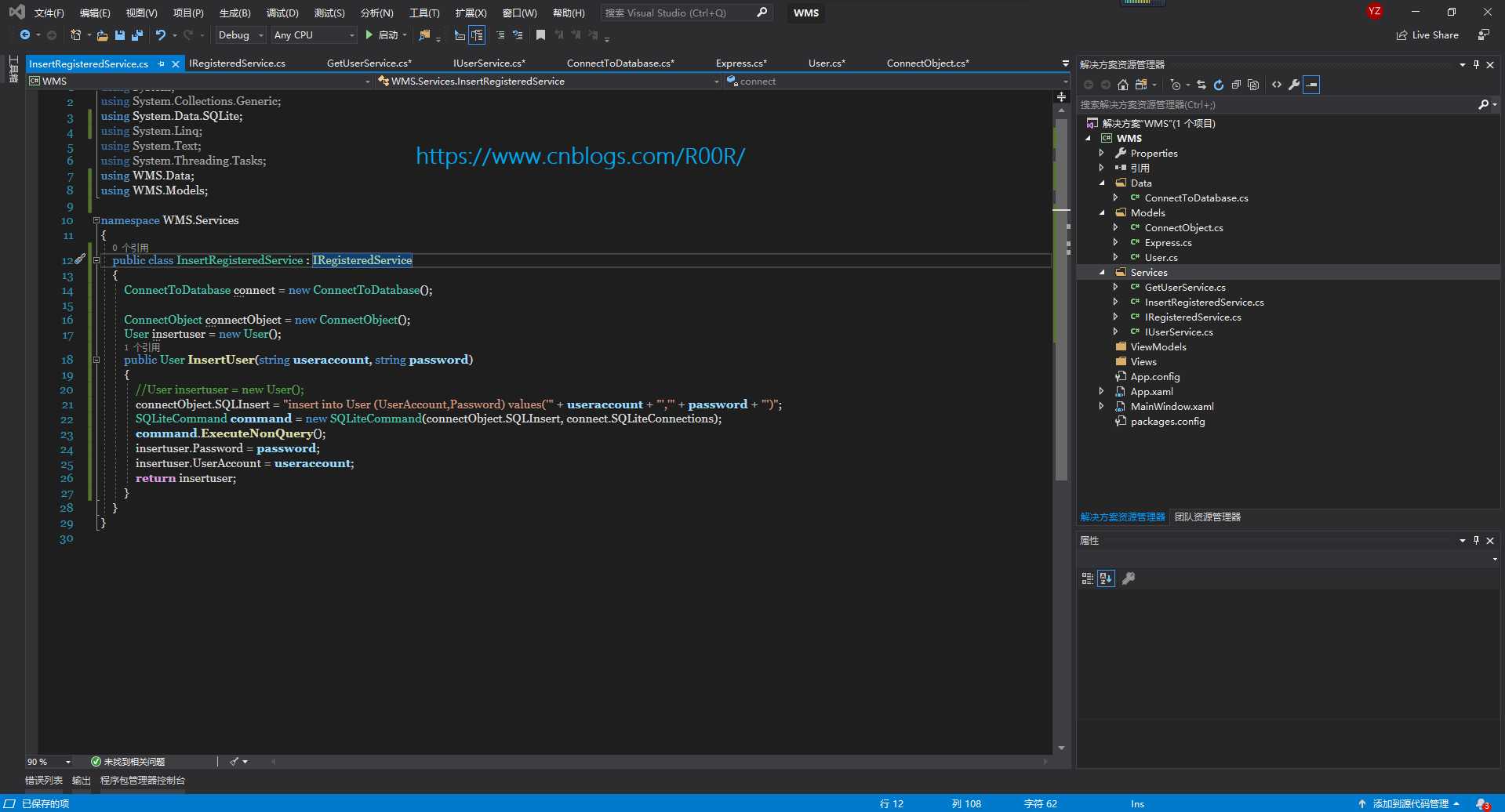Click the feedback icon next to Live Share

tap(1483, 35)
